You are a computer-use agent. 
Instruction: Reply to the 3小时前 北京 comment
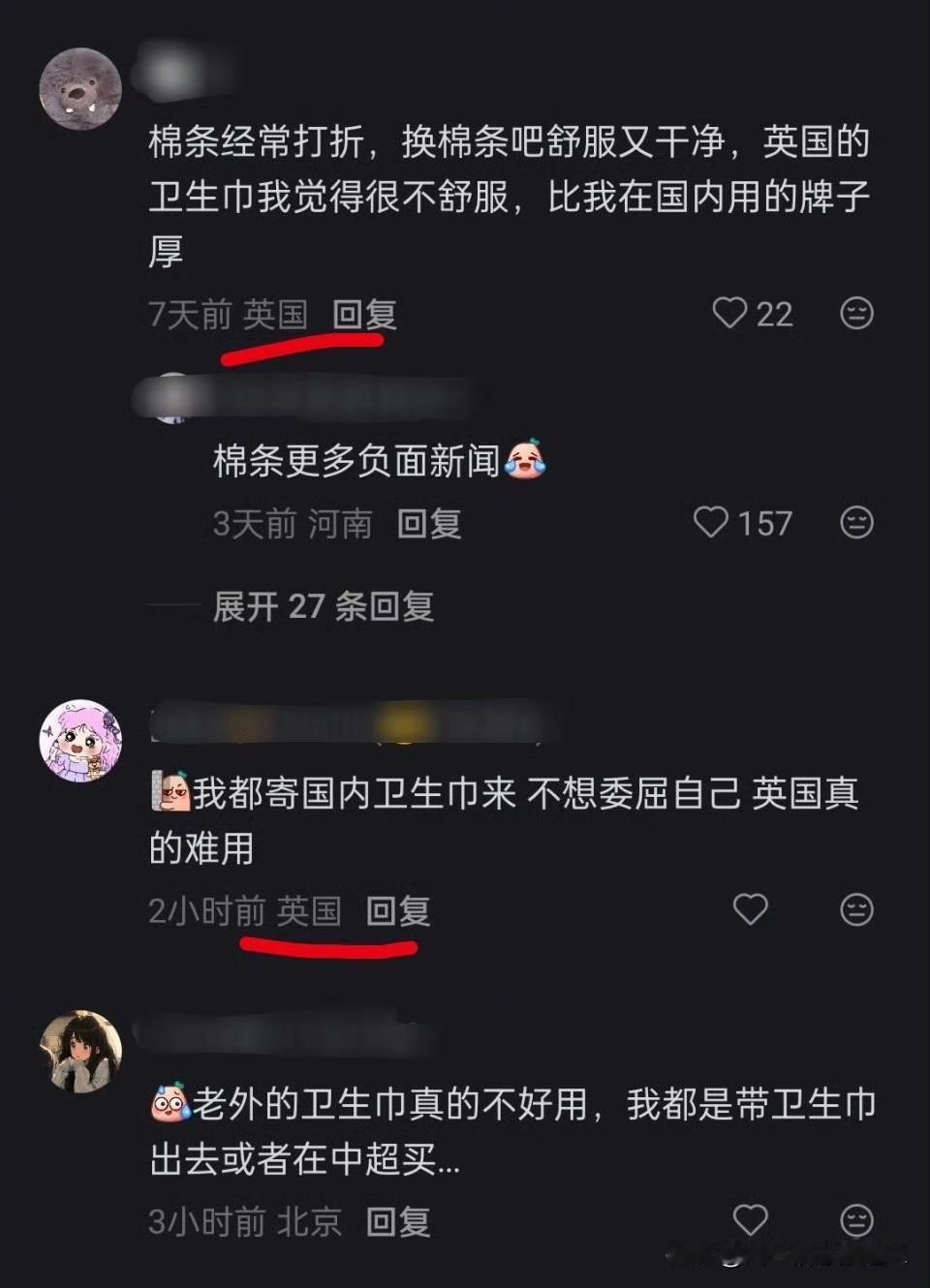pos(398,1221)
